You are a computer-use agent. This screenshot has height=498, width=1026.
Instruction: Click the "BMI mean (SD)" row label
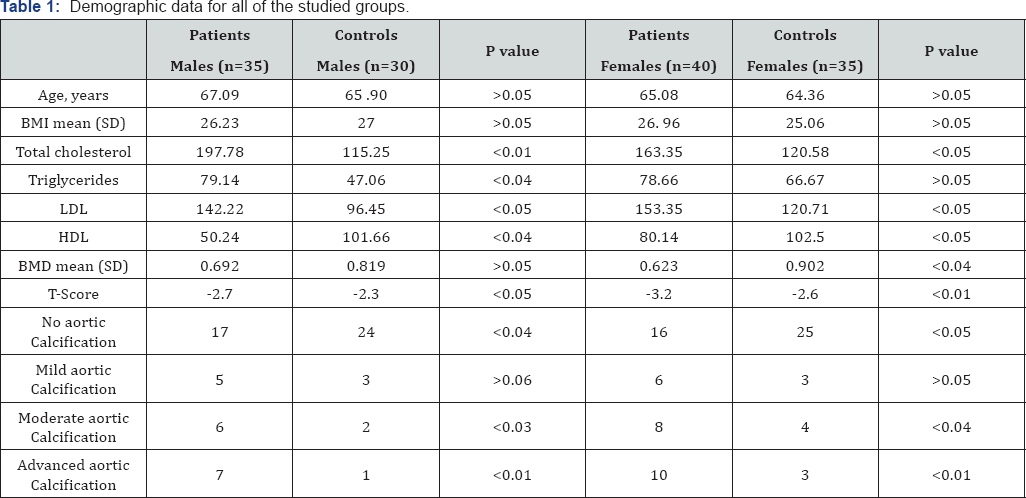[73, 124]
